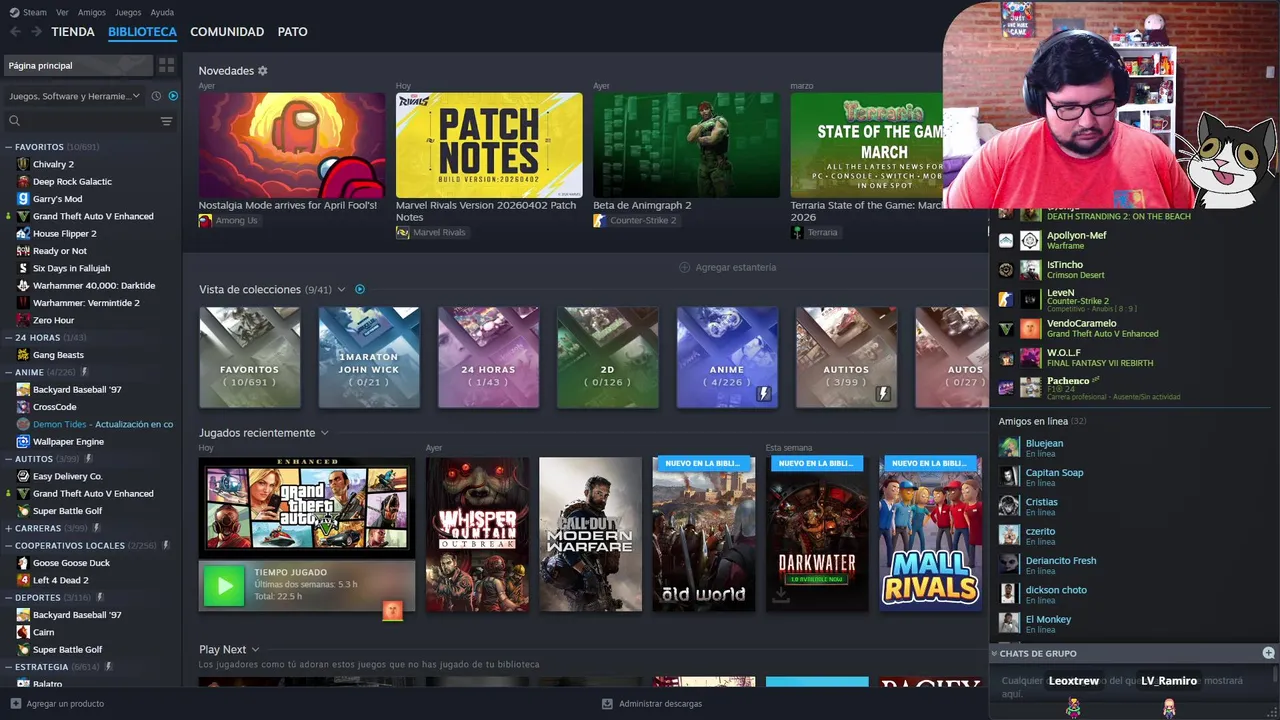
Task: Click Goose Goose Duck icon in sidebar
Action: point(23,563)
